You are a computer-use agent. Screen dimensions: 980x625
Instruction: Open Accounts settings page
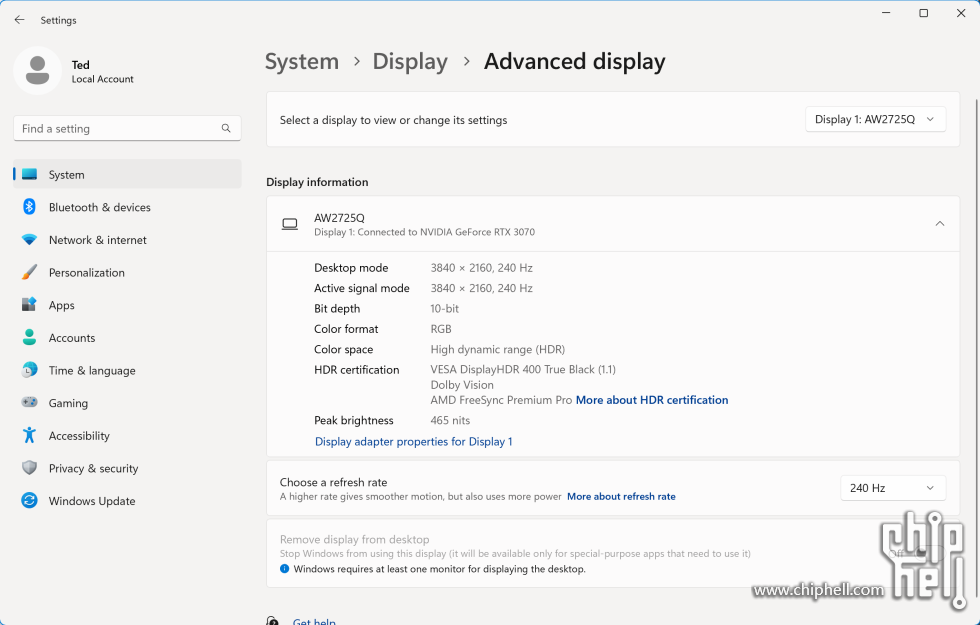click(x=128, y=338)
